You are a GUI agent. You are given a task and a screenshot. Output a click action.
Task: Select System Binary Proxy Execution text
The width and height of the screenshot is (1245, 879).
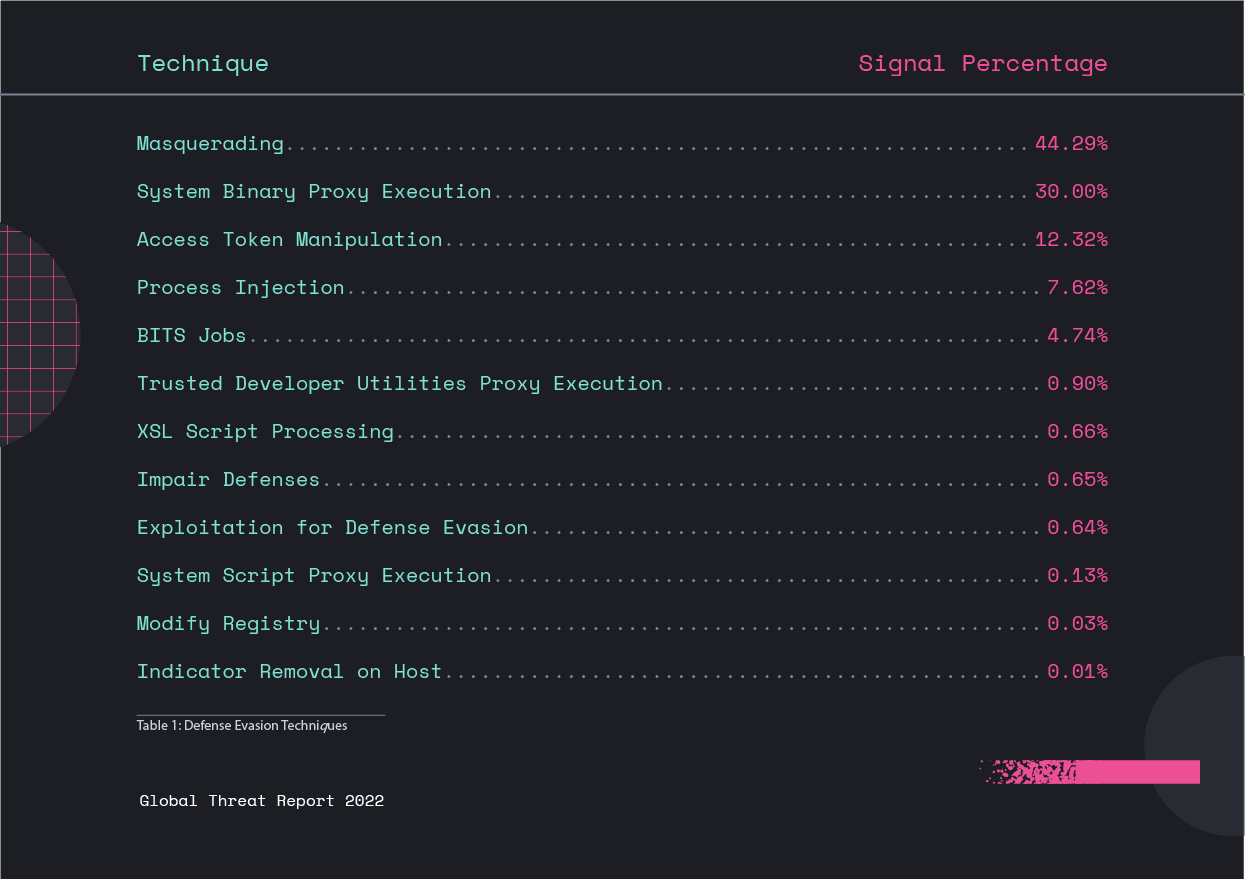coord(314,191)
